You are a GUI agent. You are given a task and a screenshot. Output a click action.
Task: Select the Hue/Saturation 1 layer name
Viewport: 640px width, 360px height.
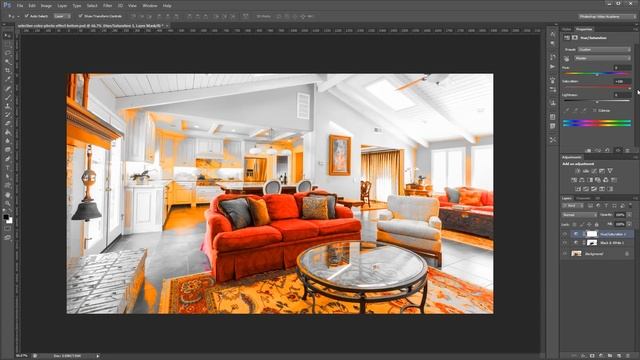(613, 234)
